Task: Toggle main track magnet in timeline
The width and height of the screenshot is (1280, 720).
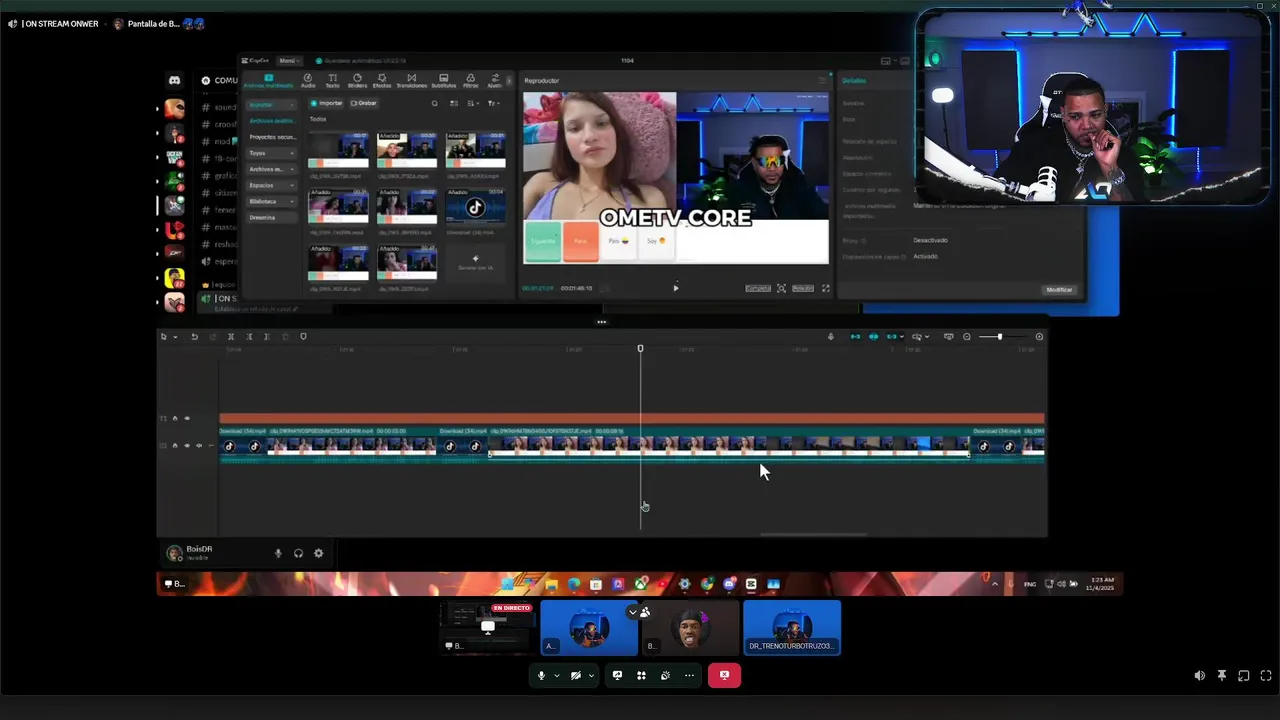Action: pos(855,337)
